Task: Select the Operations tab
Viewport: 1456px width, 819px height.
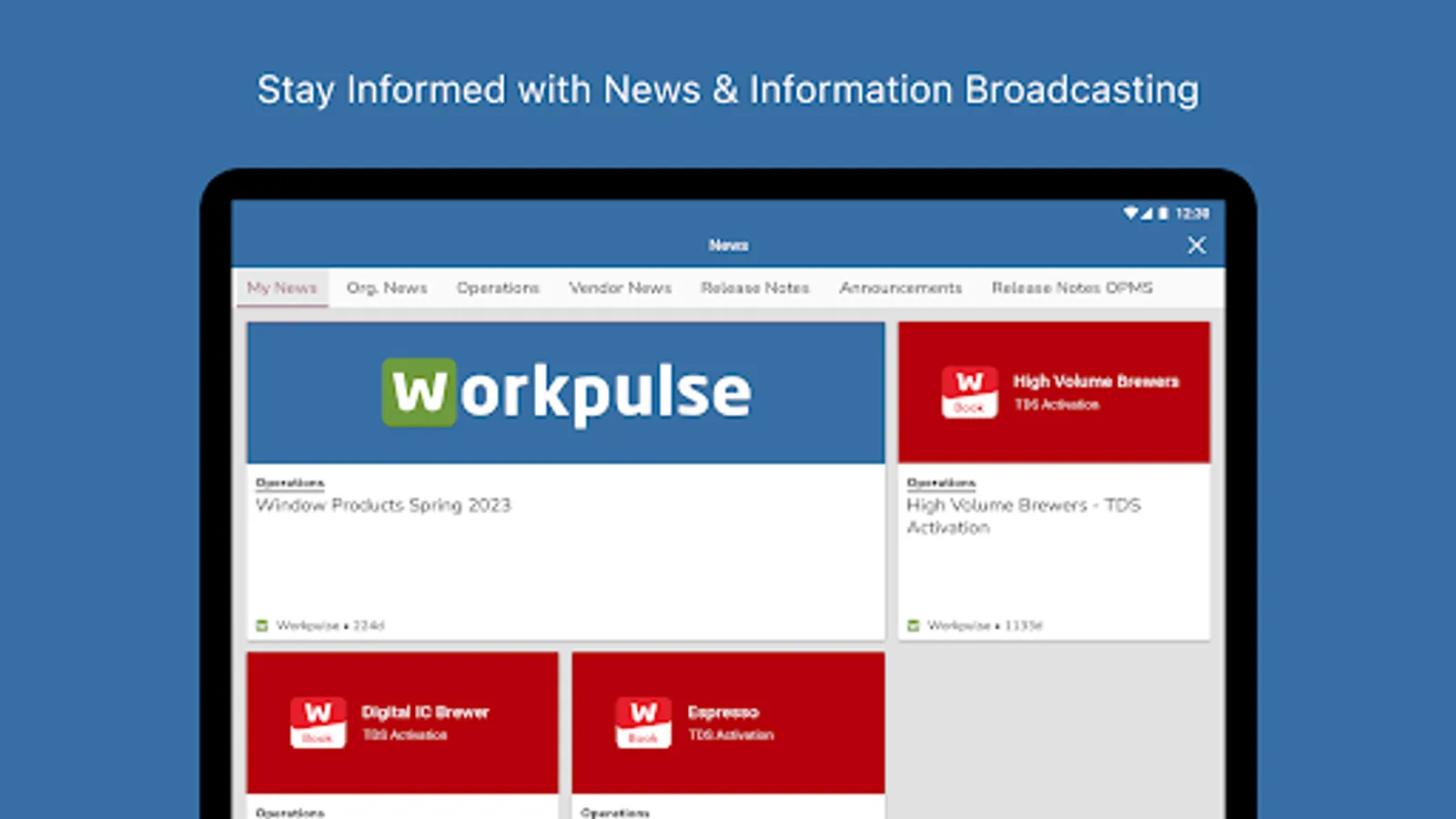Action: point(498,288)
